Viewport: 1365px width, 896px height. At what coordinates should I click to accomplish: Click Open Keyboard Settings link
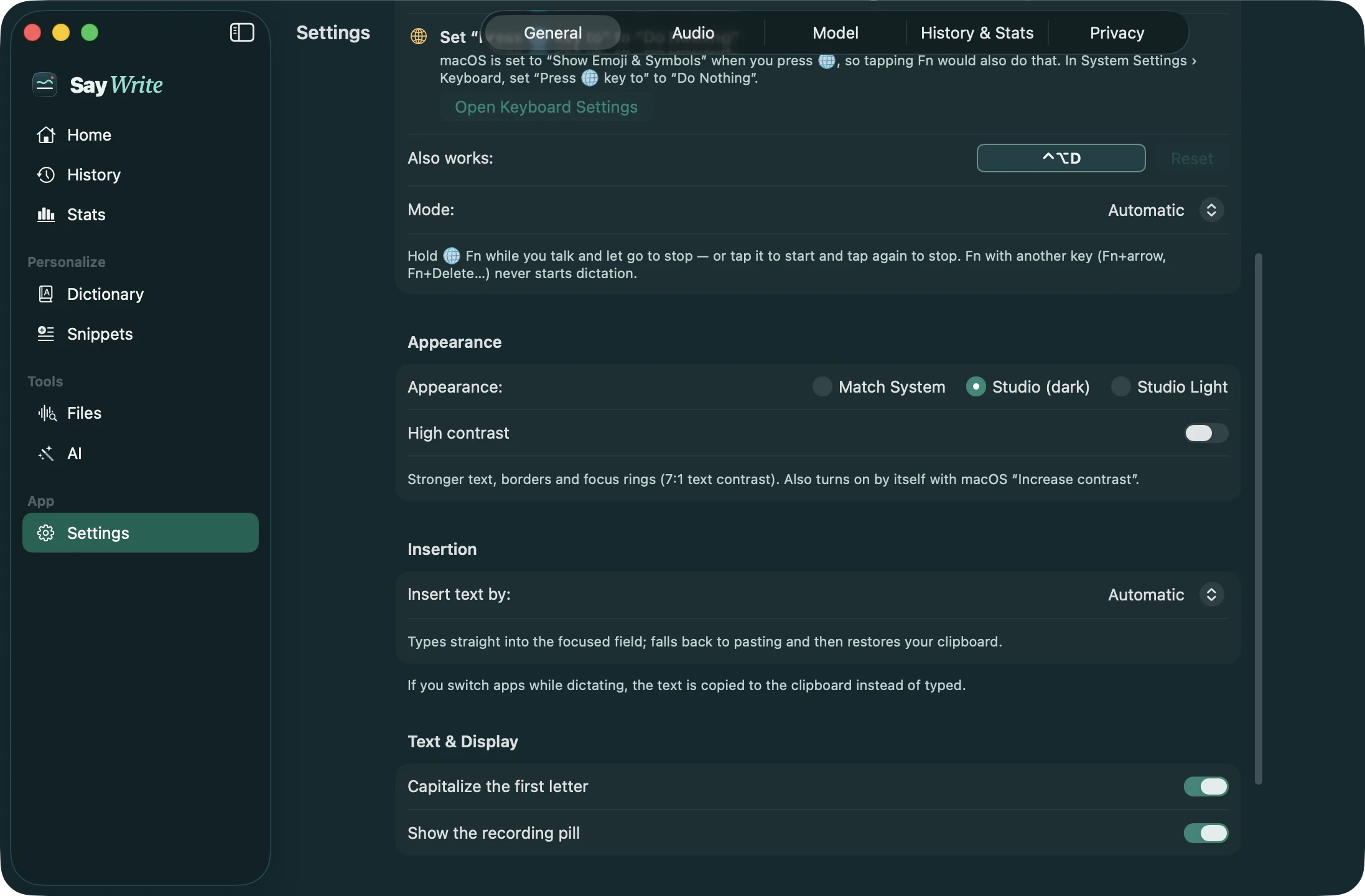coord(546,107)
